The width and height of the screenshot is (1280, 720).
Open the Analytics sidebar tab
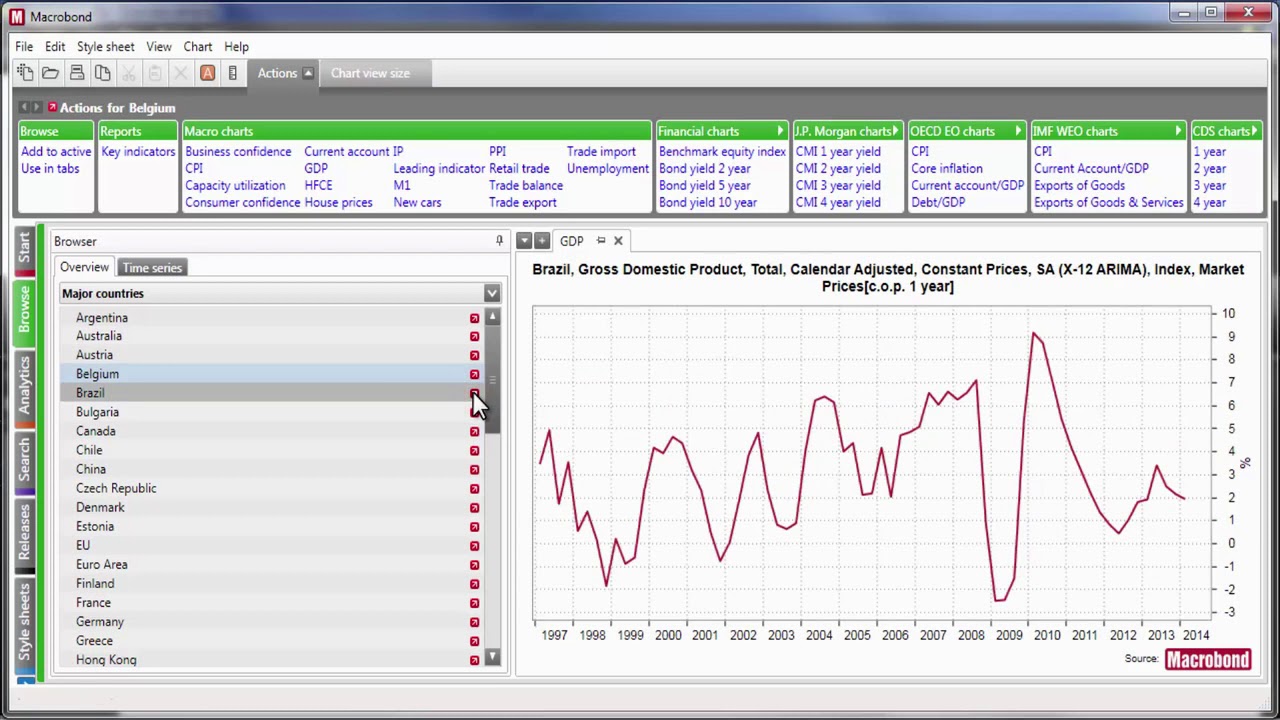(24, 387)
